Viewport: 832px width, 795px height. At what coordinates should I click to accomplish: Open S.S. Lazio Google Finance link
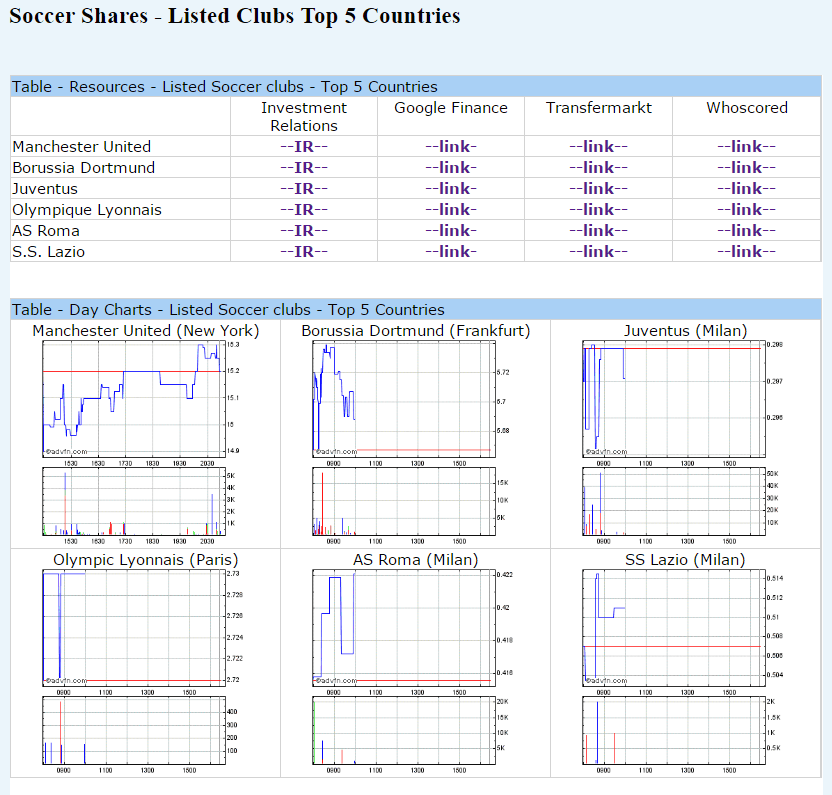451,252
